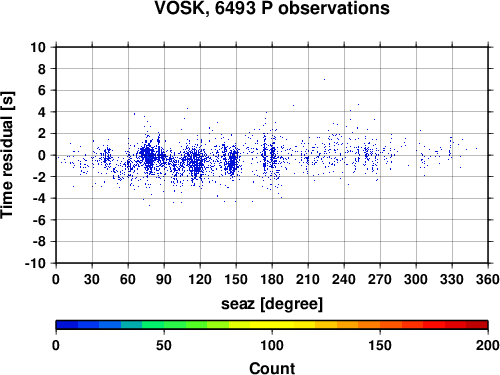The width and height of the screenshot is (500, 375).
Task: Click the x-axis tick label 90
Action: pyautogui.click(x=164, y=279)
